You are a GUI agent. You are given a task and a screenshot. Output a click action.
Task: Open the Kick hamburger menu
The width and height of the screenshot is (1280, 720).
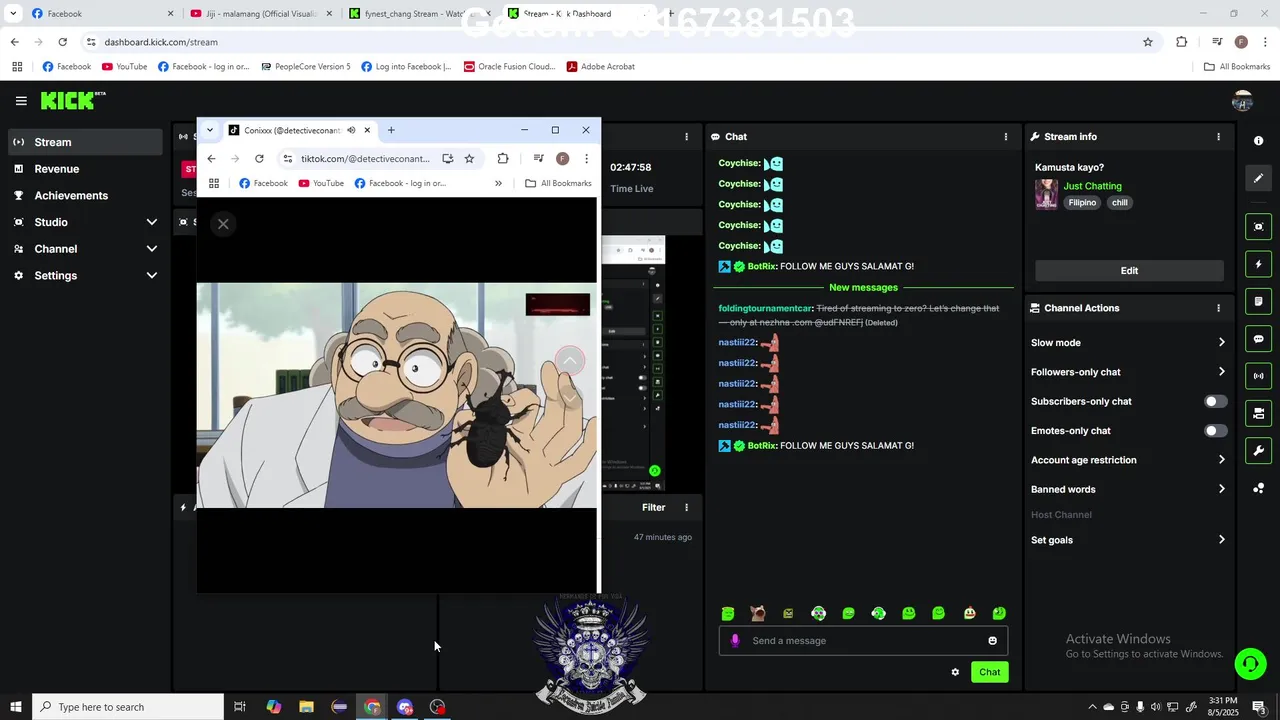tap(21, 101)
